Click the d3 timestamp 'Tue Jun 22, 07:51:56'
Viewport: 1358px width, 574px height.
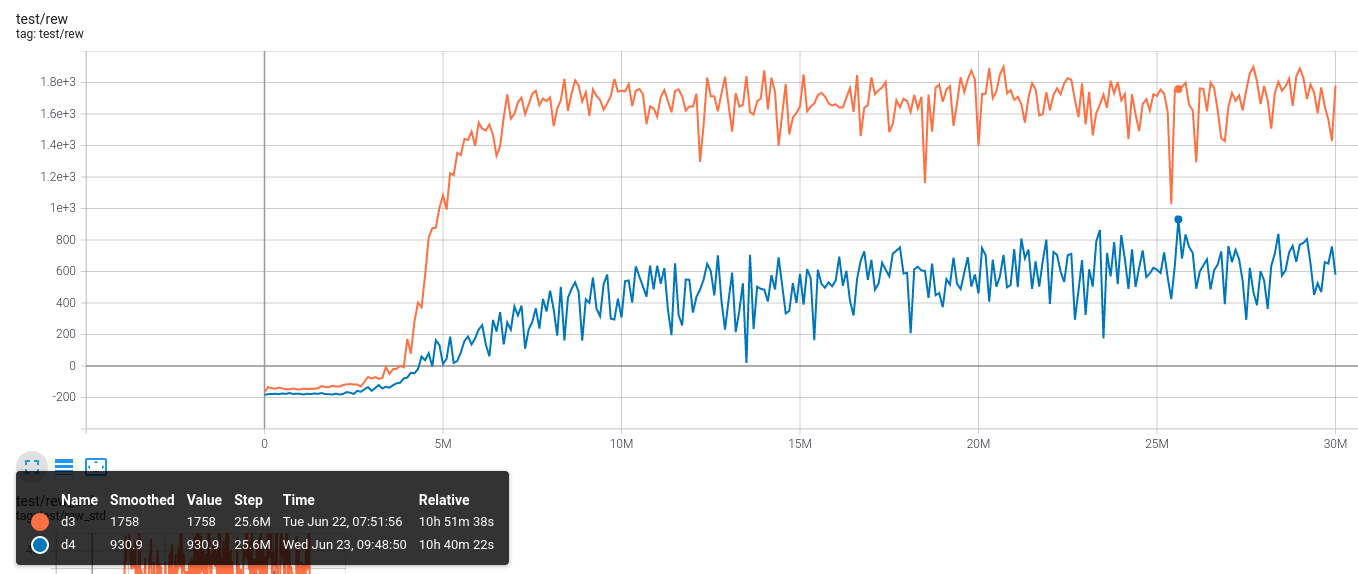[342, 521]
